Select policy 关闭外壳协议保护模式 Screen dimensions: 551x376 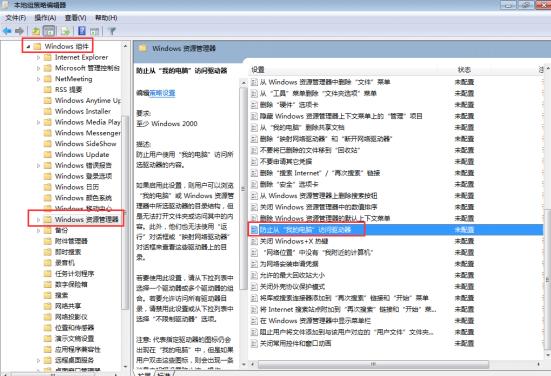[292, 286]
